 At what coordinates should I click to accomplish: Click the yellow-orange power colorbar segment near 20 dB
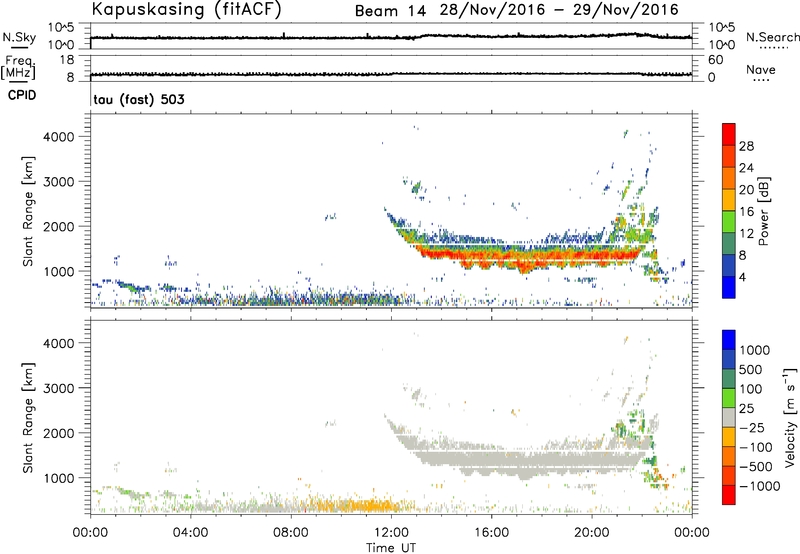(729, 200)
